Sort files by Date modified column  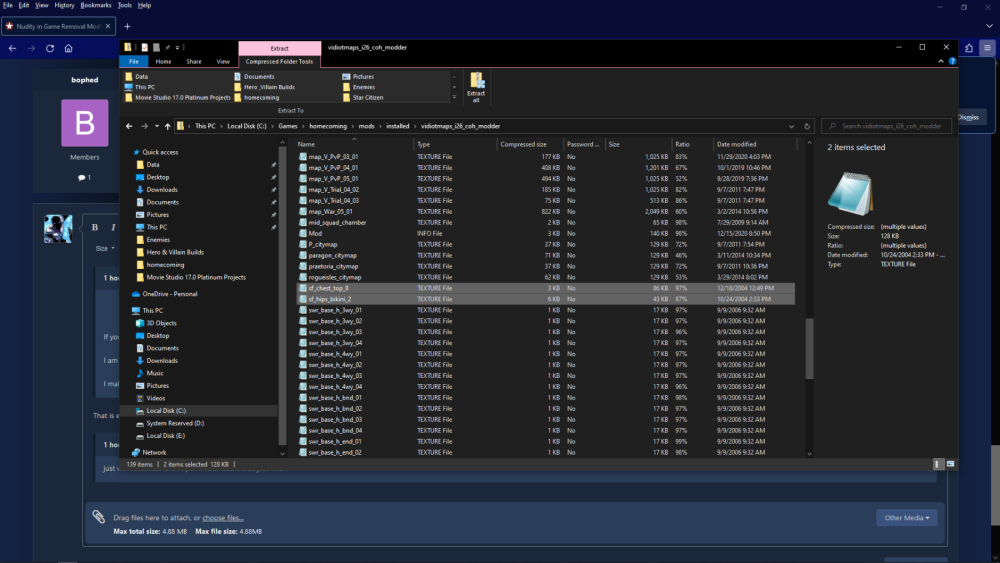click(736, 144)
